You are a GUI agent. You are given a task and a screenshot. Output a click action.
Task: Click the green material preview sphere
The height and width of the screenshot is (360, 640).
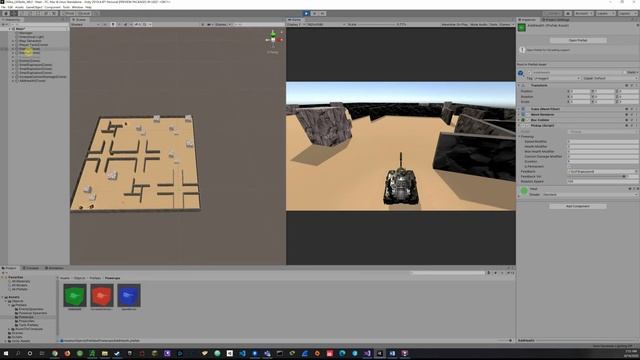[524, 191]
